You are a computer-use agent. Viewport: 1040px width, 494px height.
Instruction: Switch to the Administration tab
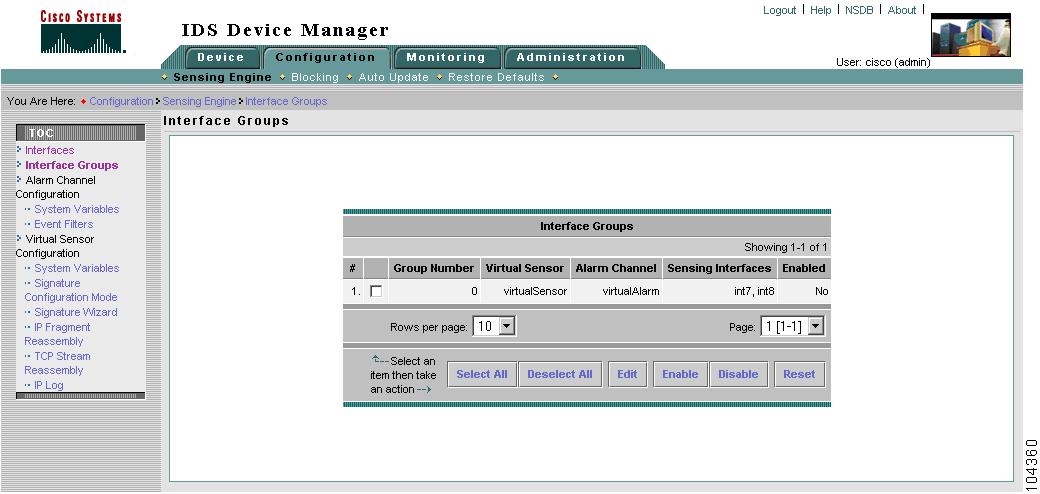point(571,58)
